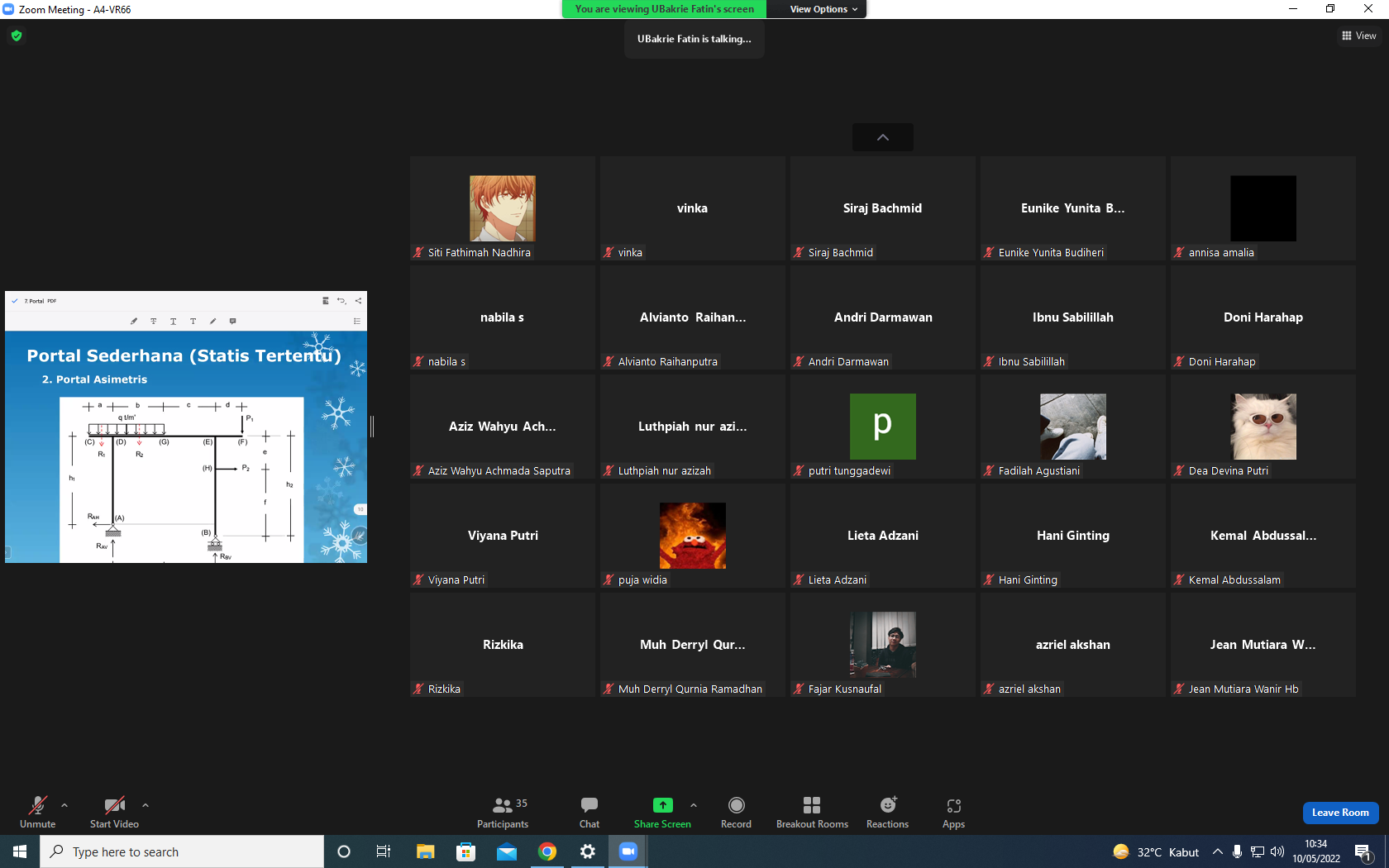This screenshot has height=868, width=1389.
Task: Select Fajar Kusnaufal's video tile
Action: point(883,645)
